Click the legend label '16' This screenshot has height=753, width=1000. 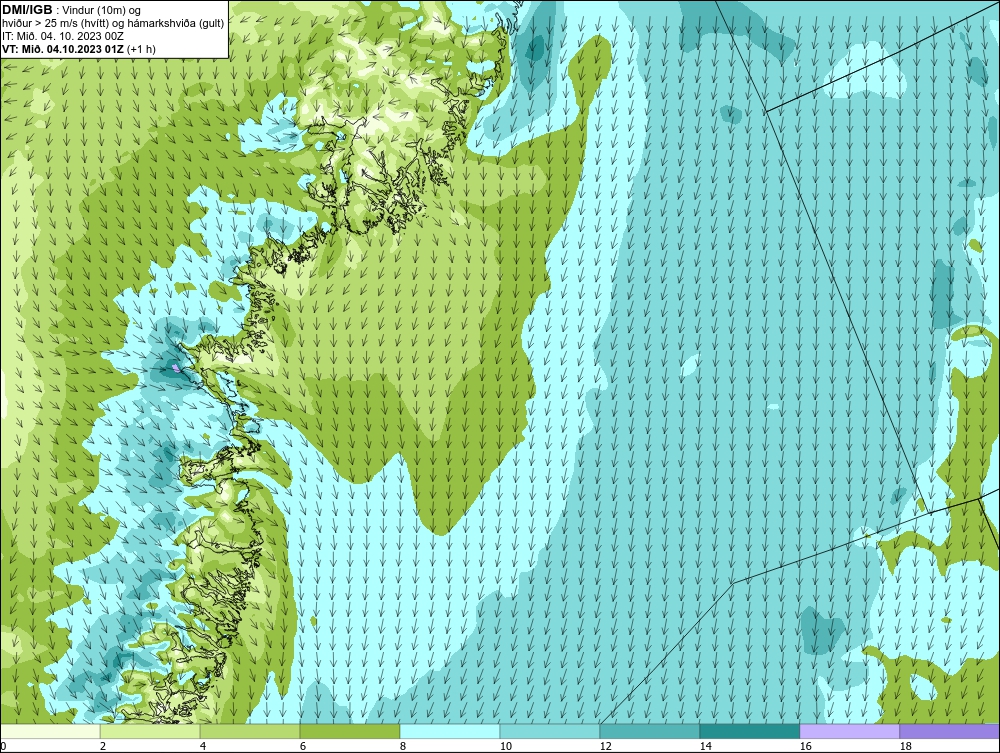805,746
